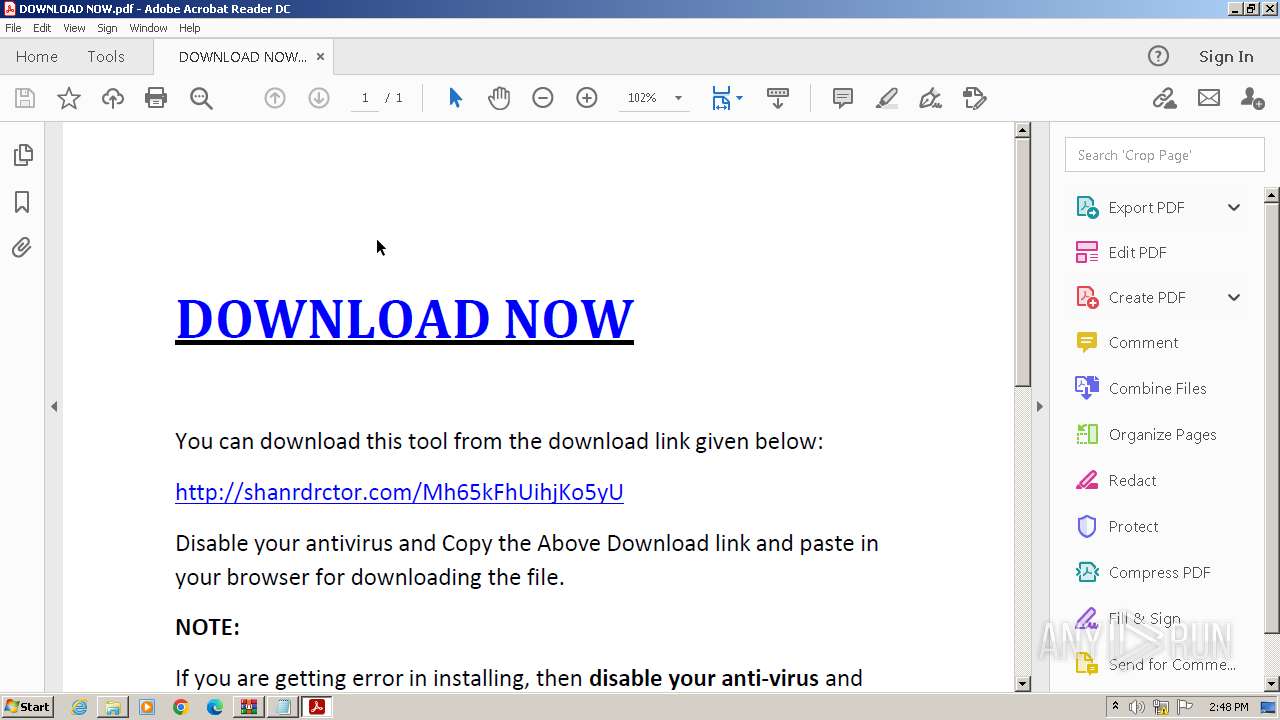Open the Sign document pen icon
Image resolution: width=1280 pixels, height=720 pixels.
pyautogui.click(x=931, y=98)
